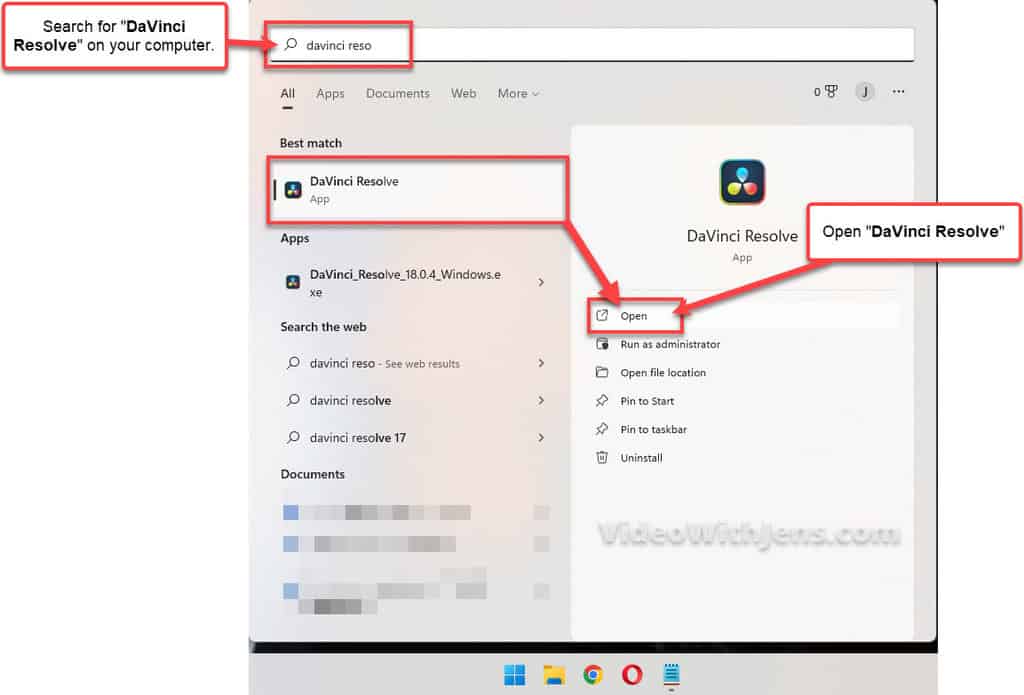Click the Open external-link icon
Viewport: 1024px width, 695px height.
[602, 315]
